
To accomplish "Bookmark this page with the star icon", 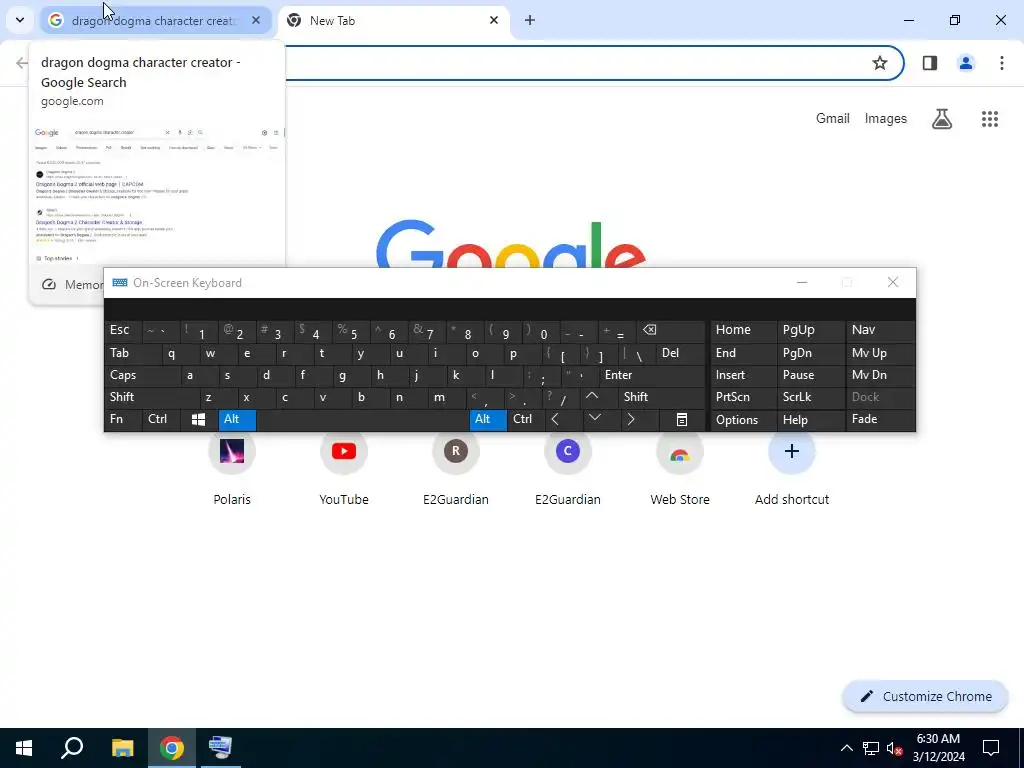I will [x=880, y=63].
